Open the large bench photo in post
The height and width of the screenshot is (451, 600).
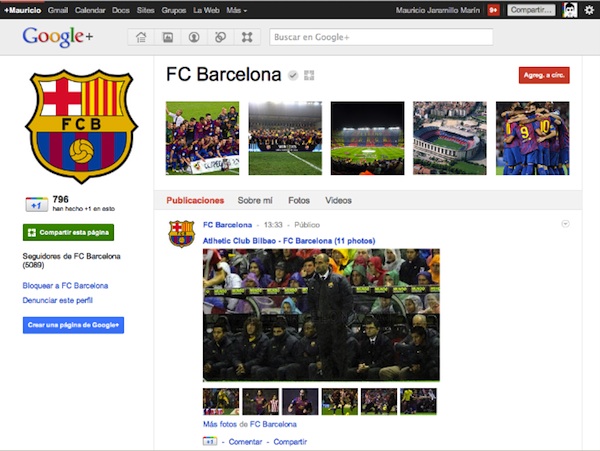click(321, 315)
